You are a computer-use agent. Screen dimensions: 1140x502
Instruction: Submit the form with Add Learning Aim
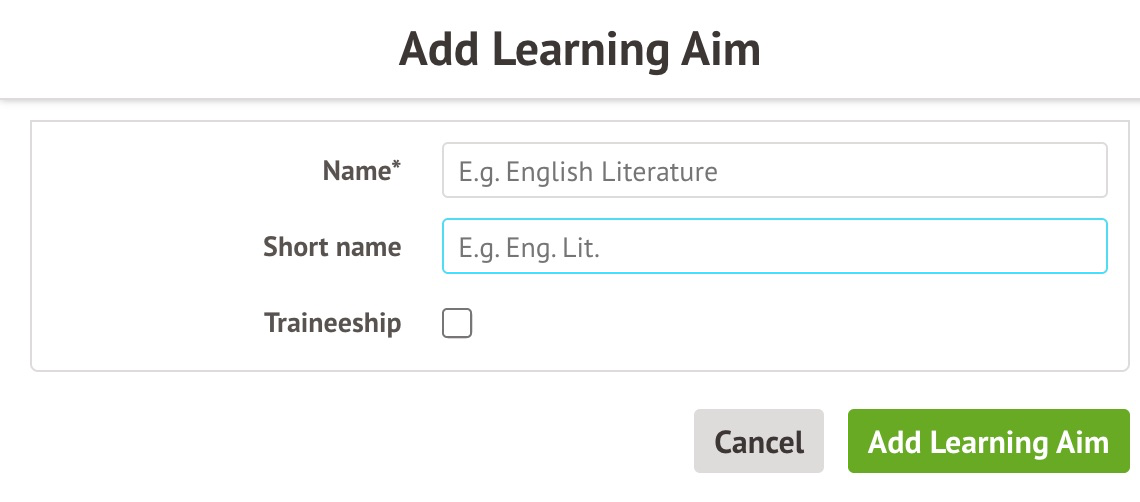tap(988, 442)
